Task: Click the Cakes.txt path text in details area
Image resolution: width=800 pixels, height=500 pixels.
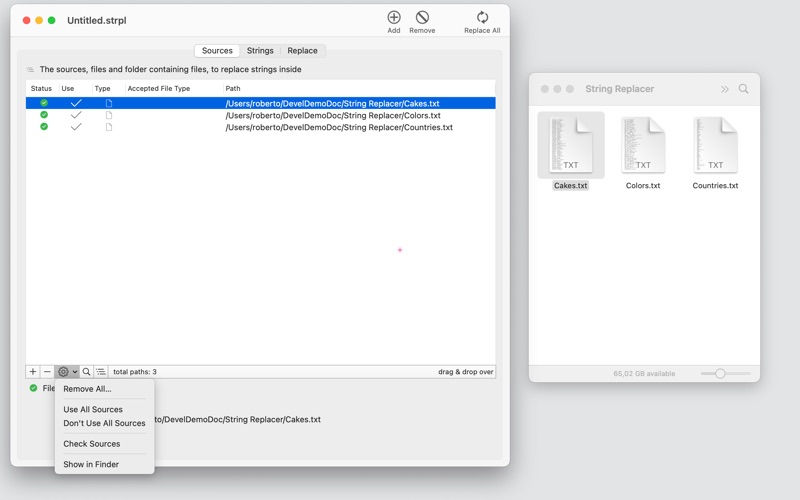Action: coord(238,419)
